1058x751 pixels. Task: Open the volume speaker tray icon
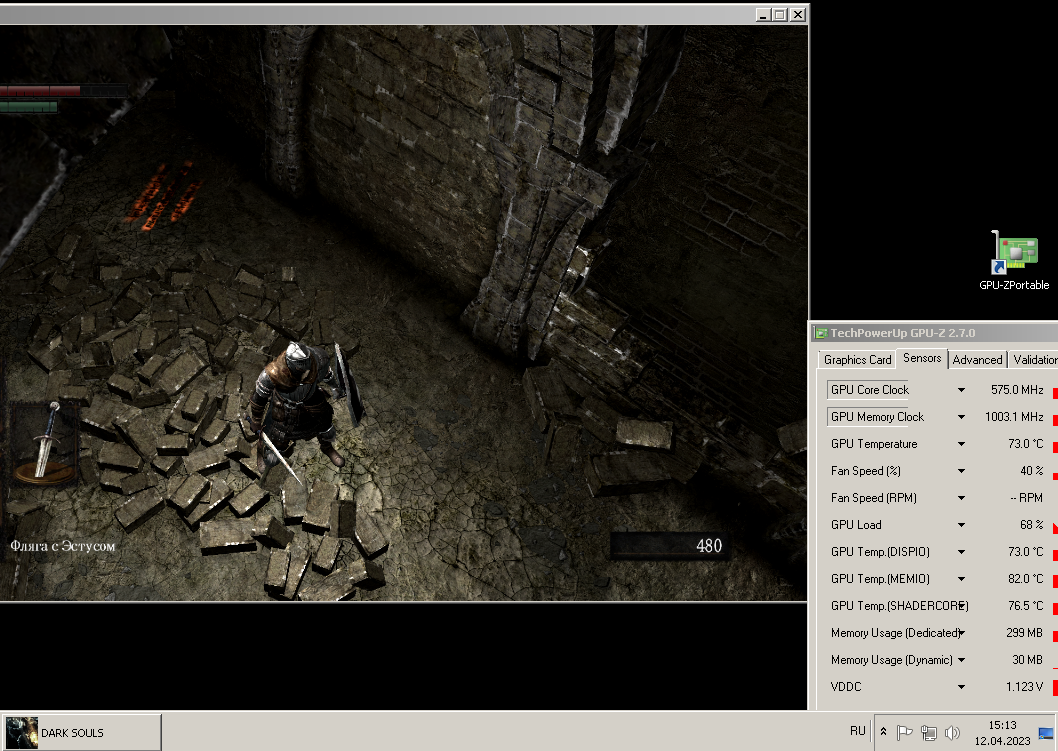(952, 732)
